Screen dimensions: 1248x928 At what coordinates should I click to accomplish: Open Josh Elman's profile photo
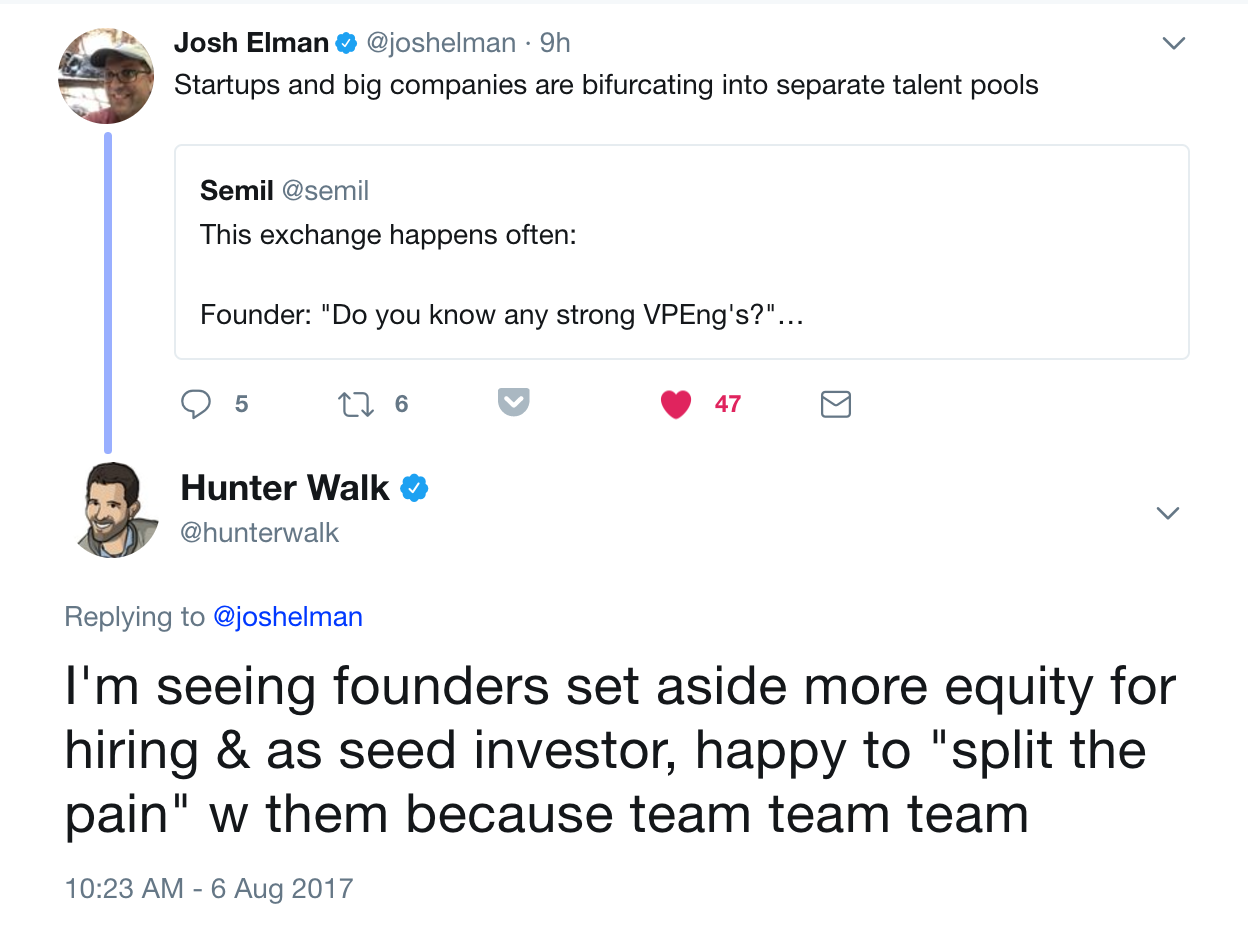[106, 76]
